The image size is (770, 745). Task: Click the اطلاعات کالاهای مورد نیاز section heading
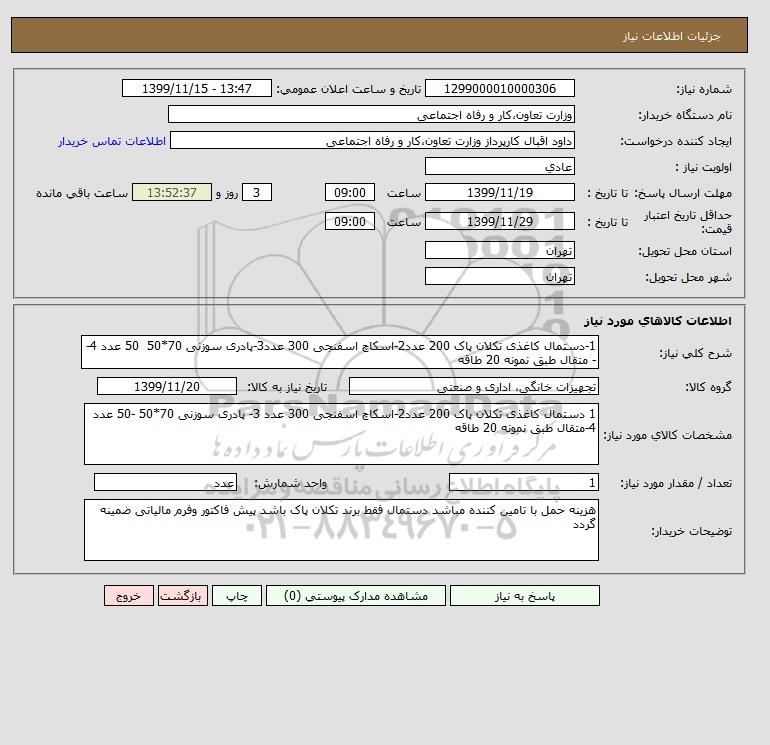(x=658, y=321)
